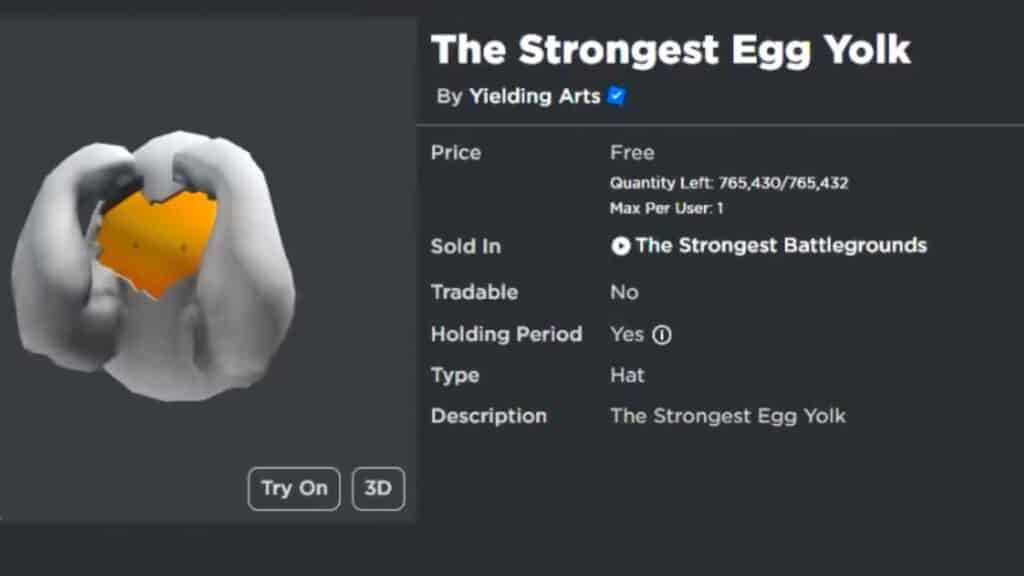Click the Yes value for Holding Period
Viewport: 1024px width, 576px height.
tap(628, 334)
